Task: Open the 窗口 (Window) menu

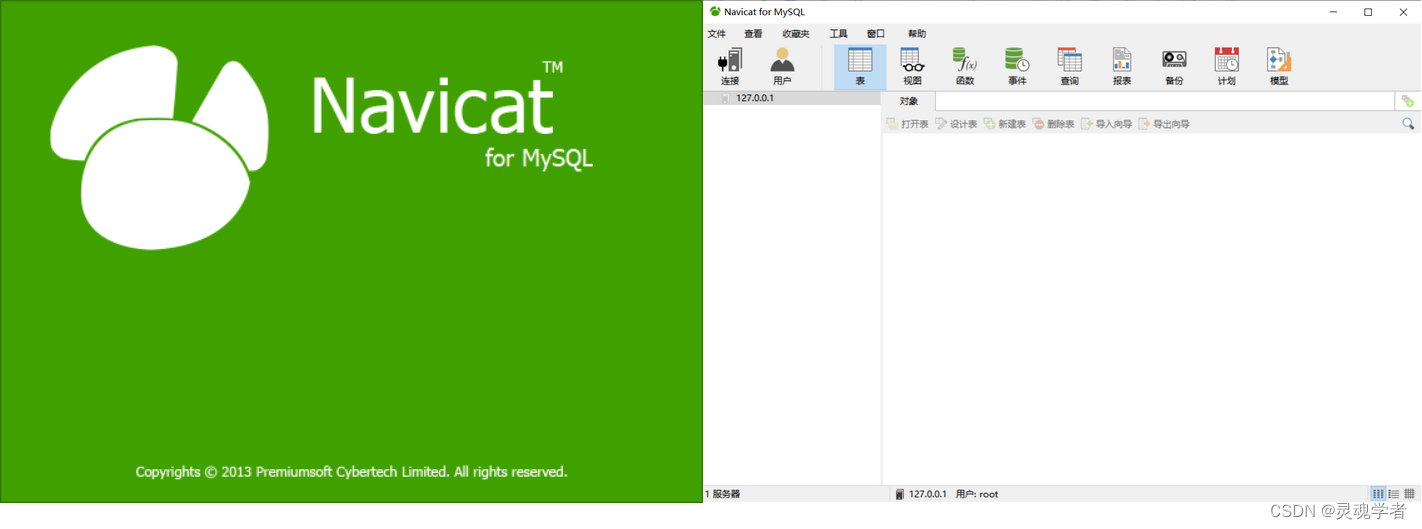Action: pyautogui.click(x=876, y=34)
